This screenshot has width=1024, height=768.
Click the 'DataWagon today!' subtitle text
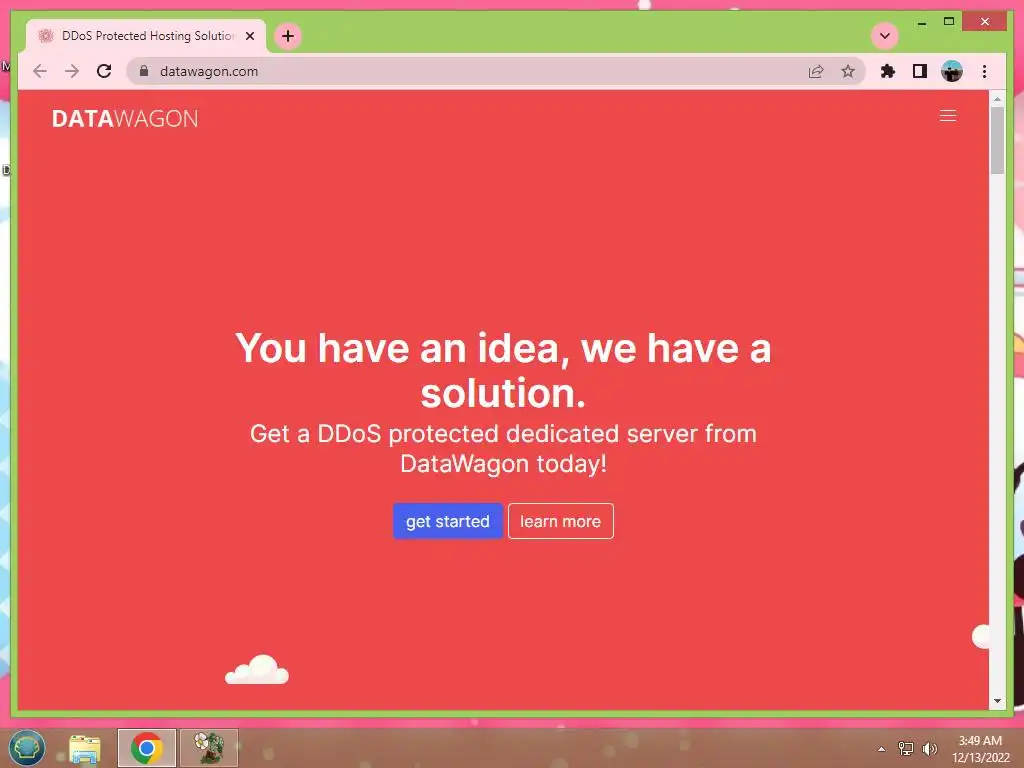tap(504, 464)
